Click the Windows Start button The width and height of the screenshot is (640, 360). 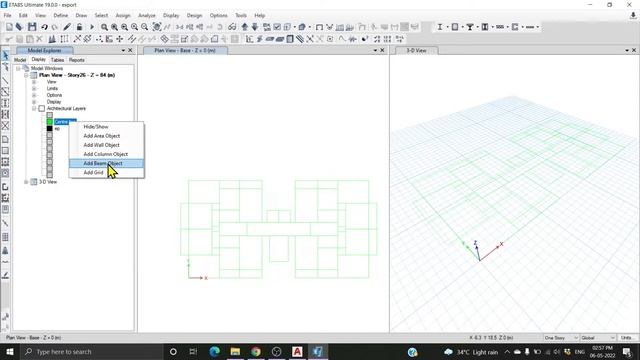10,351
